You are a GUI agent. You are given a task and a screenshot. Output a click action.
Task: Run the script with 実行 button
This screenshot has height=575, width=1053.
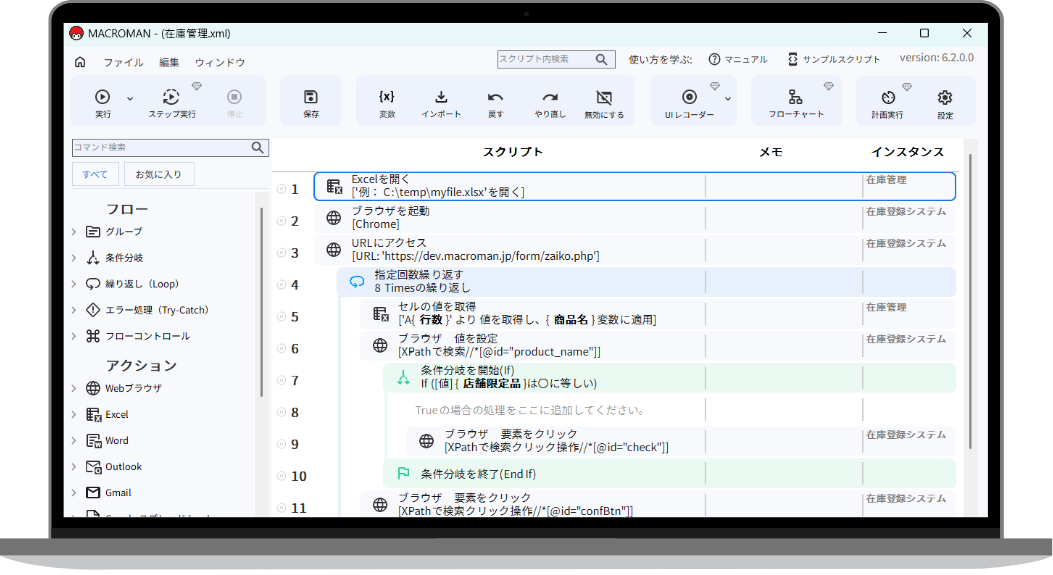(103, 103)
